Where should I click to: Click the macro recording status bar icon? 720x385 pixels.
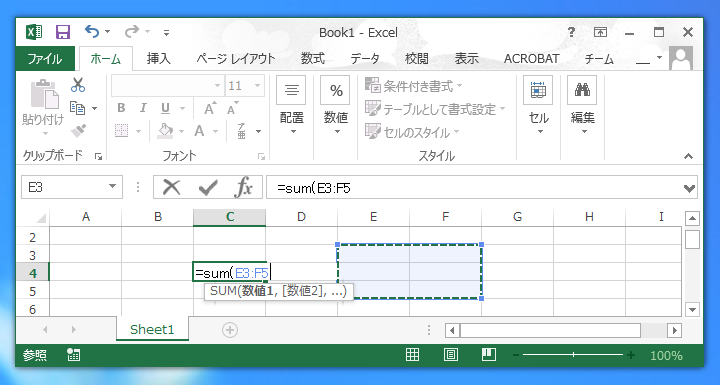(73, 355)
